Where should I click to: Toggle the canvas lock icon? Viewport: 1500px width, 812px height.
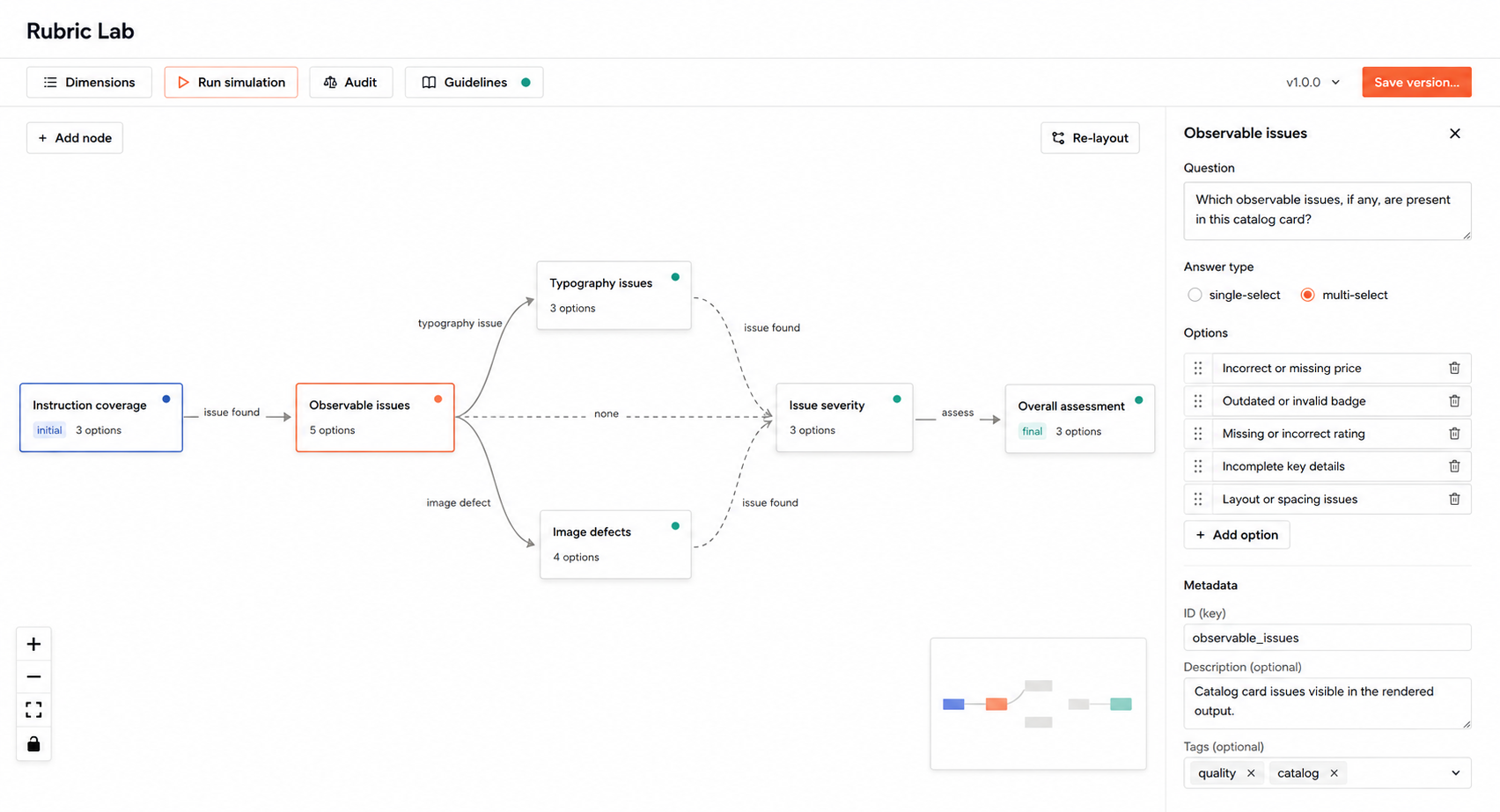click(x=33, y=743)
